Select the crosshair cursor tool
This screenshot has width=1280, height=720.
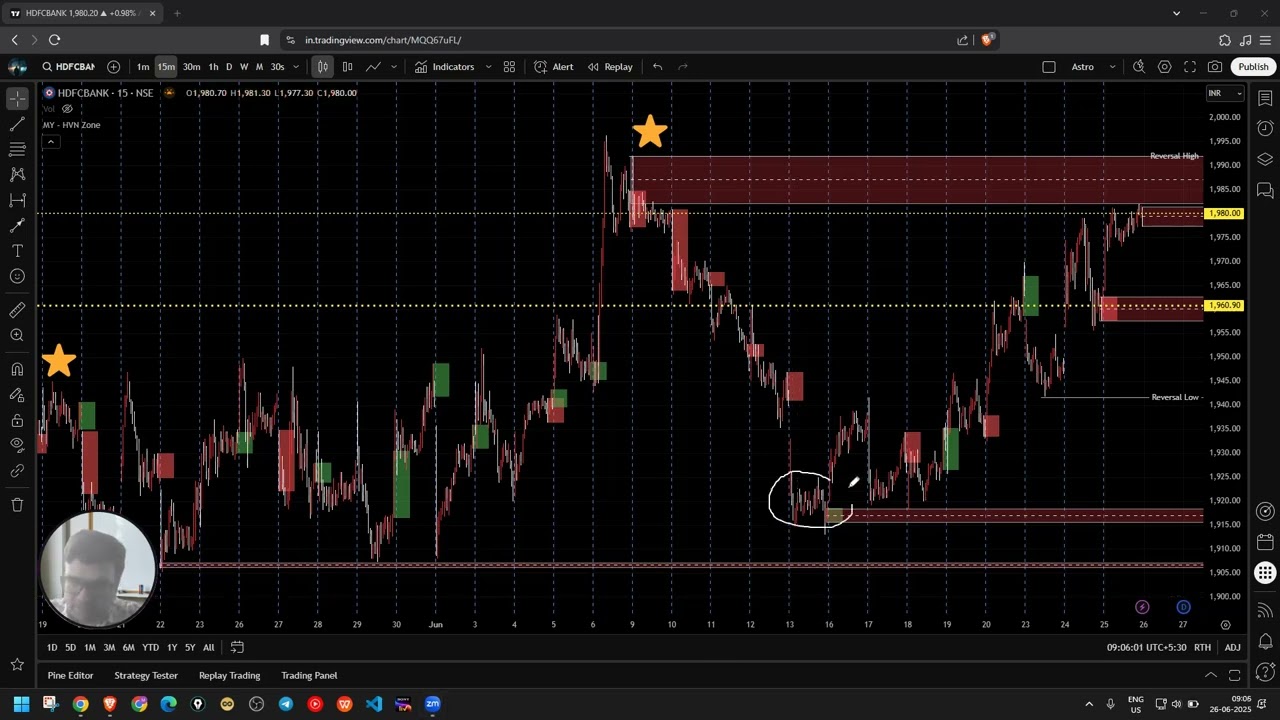17,99
